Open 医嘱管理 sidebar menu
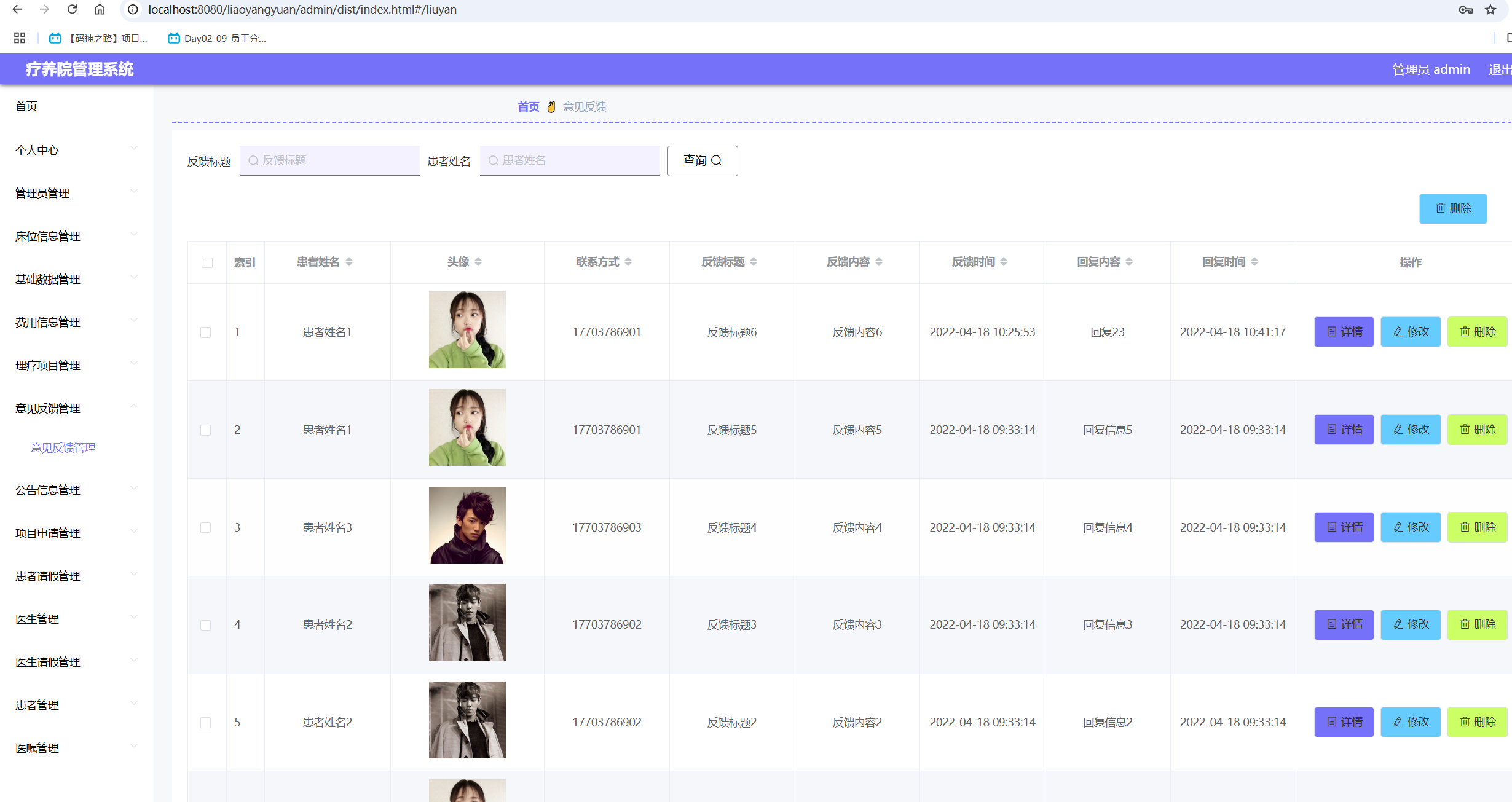 click(x=77, y=748)
